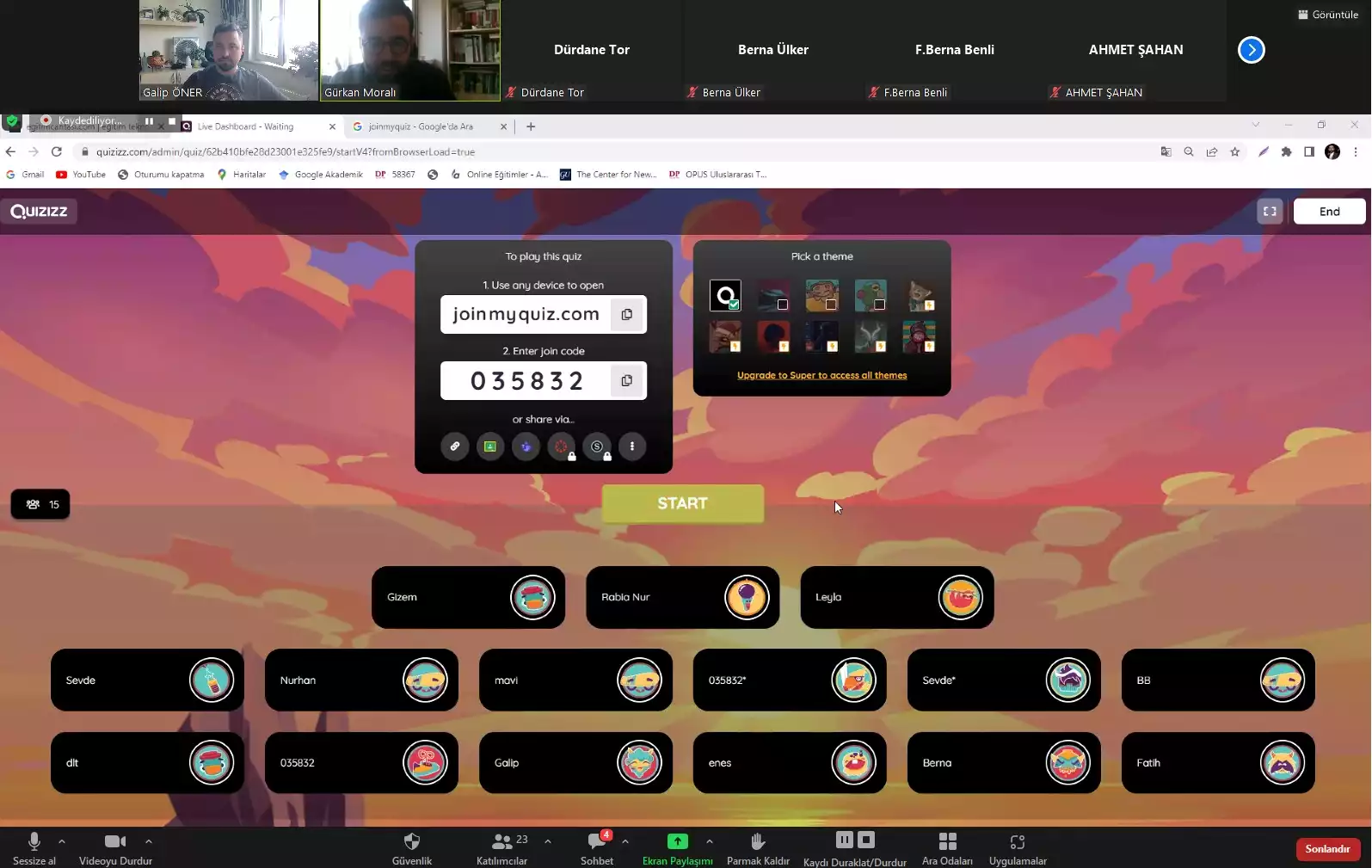Share via Microsoft Teams icon
Viewport: 1372px width, 868px height.
pyautogui.click(x=526, y=446)
